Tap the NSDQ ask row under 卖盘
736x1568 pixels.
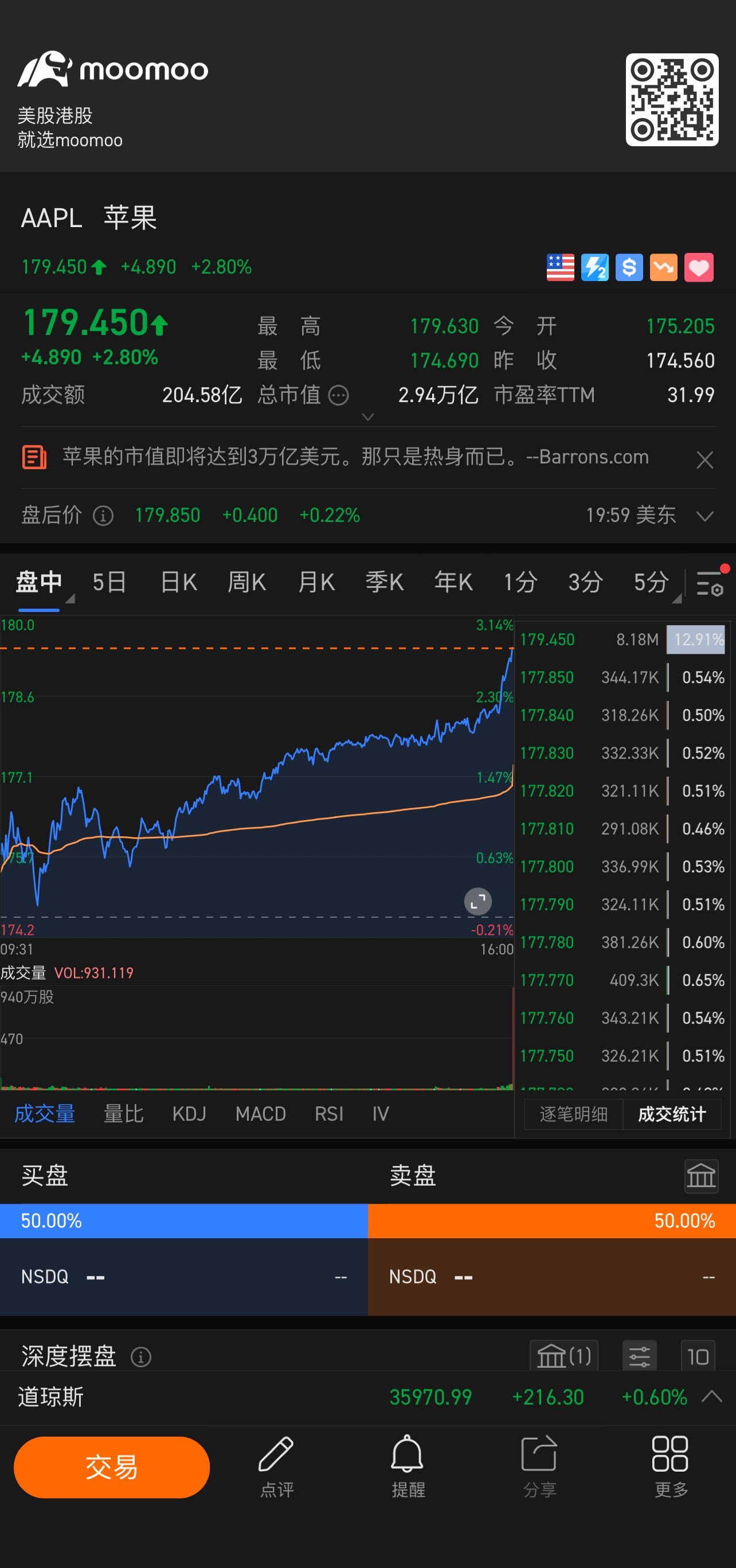pos(551,1277)
